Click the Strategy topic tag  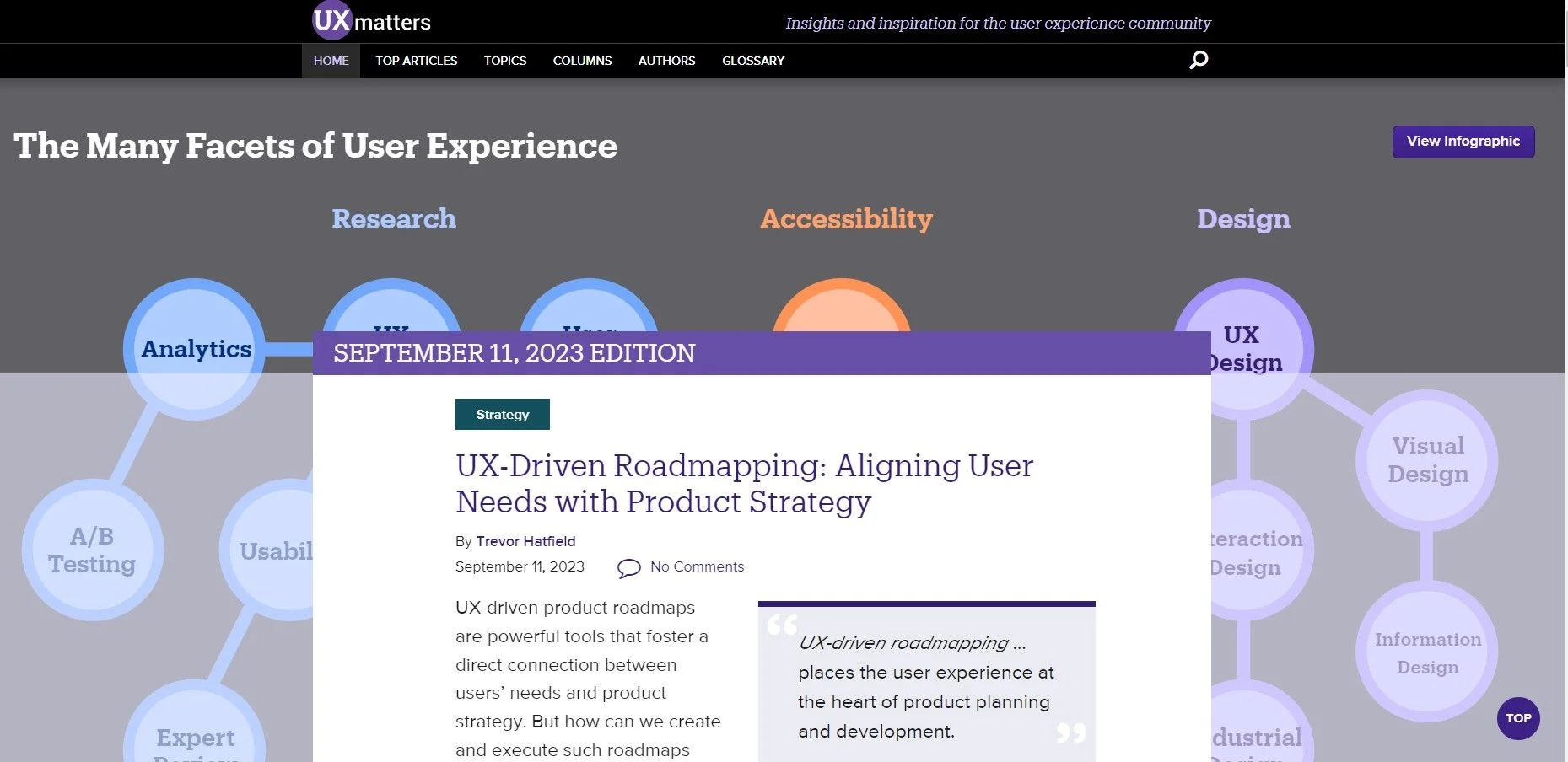[x=502, y=415]
